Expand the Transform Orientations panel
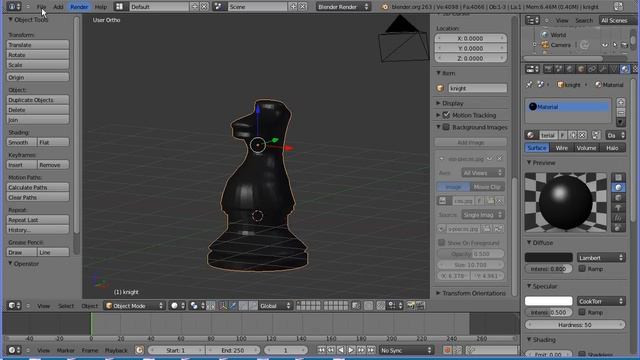This screenshot has height=360, width=640. click(x=438, y=293)
